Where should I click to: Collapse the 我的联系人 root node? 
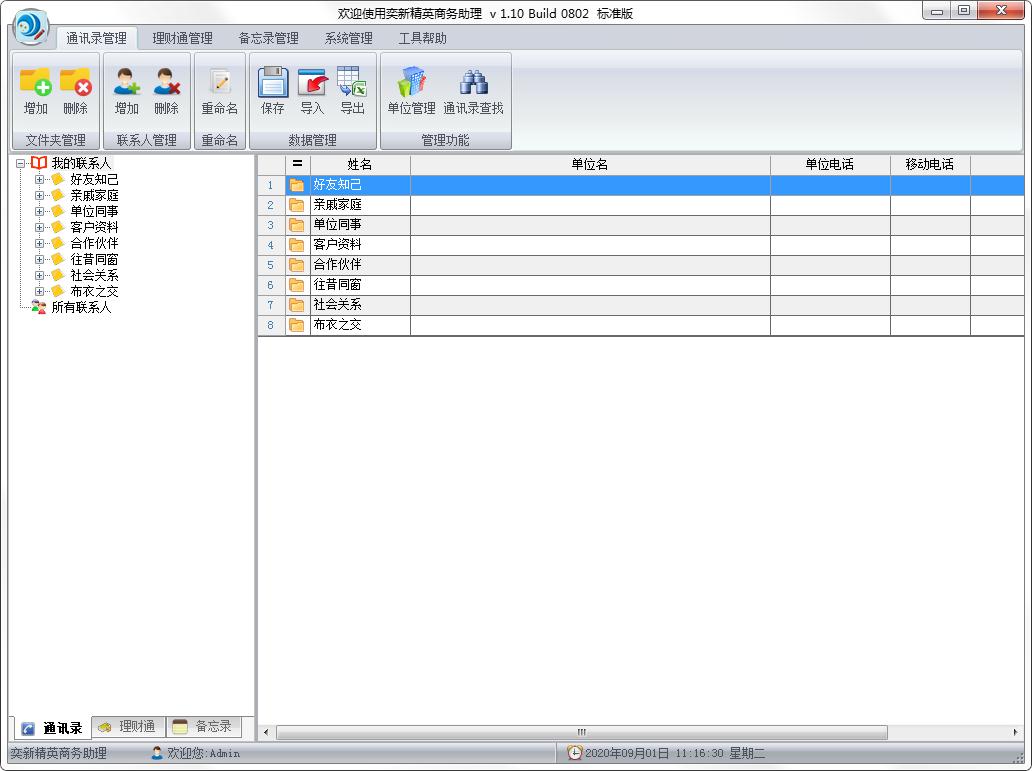point(21,163)
